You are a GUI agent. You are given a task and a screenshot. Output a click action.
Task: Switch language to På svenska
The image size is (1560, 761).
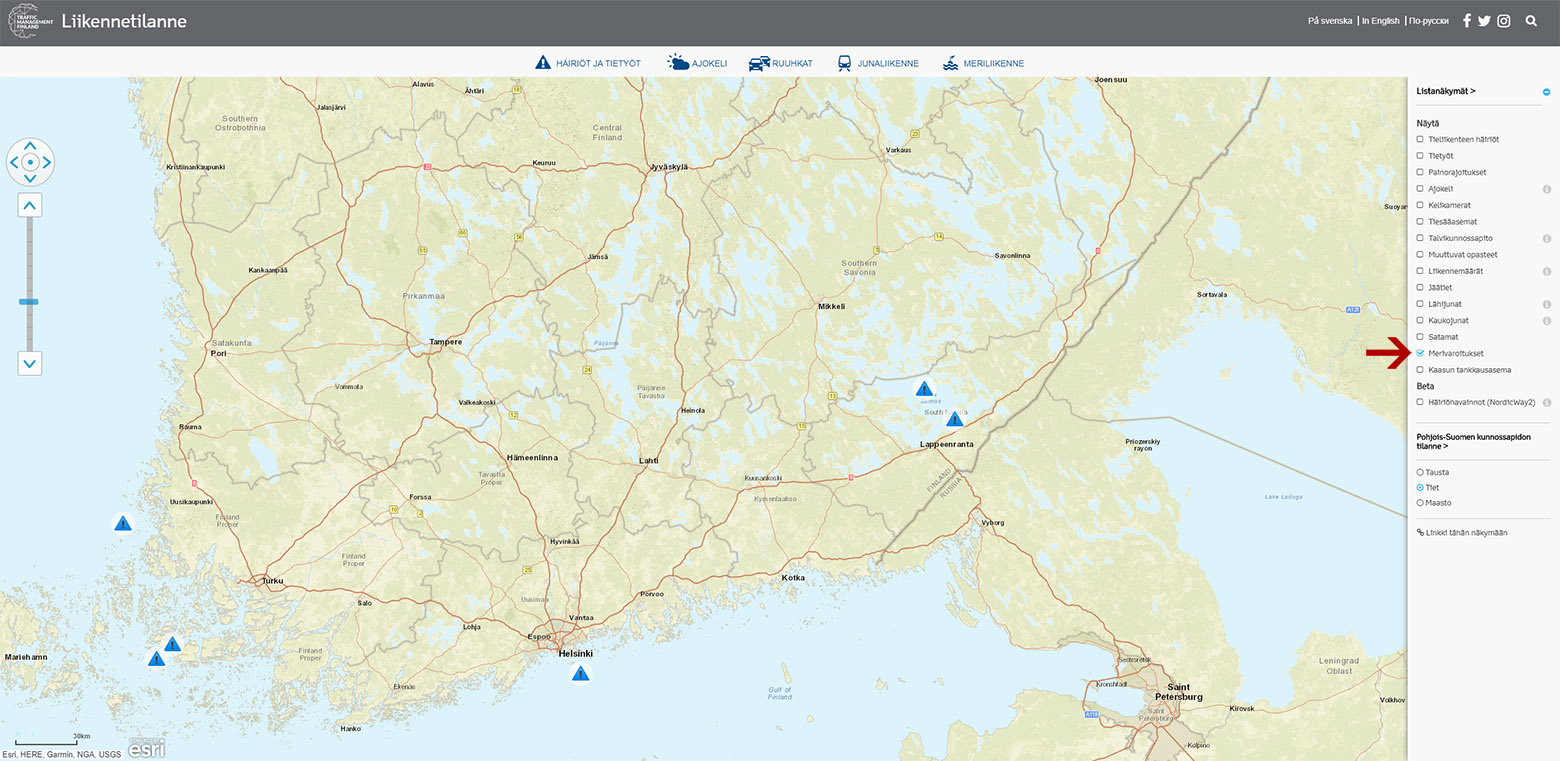coord(1330,21)
